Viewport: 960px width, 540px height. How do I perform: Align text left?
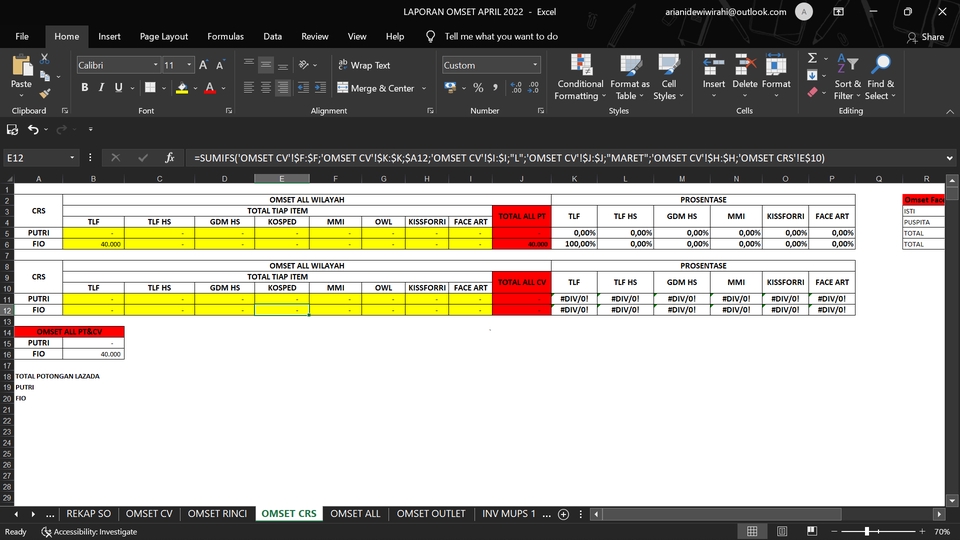click(x=249, y=88)
